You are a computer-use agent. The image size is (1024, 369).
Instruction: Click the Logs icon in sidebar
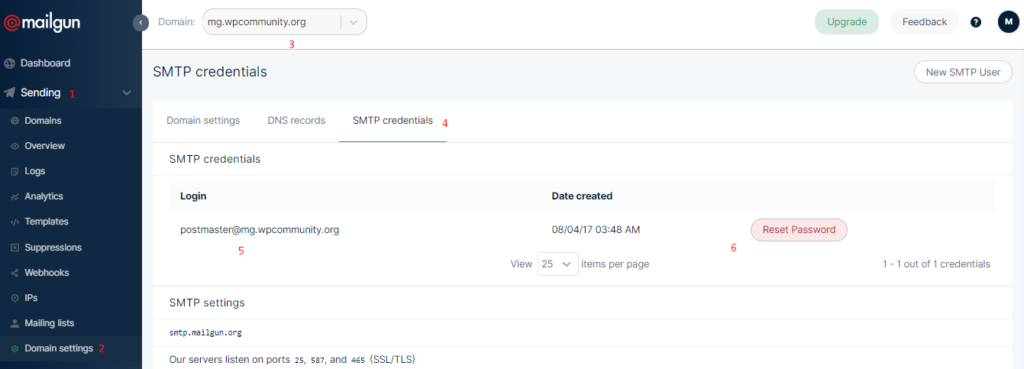coord(15,171)
